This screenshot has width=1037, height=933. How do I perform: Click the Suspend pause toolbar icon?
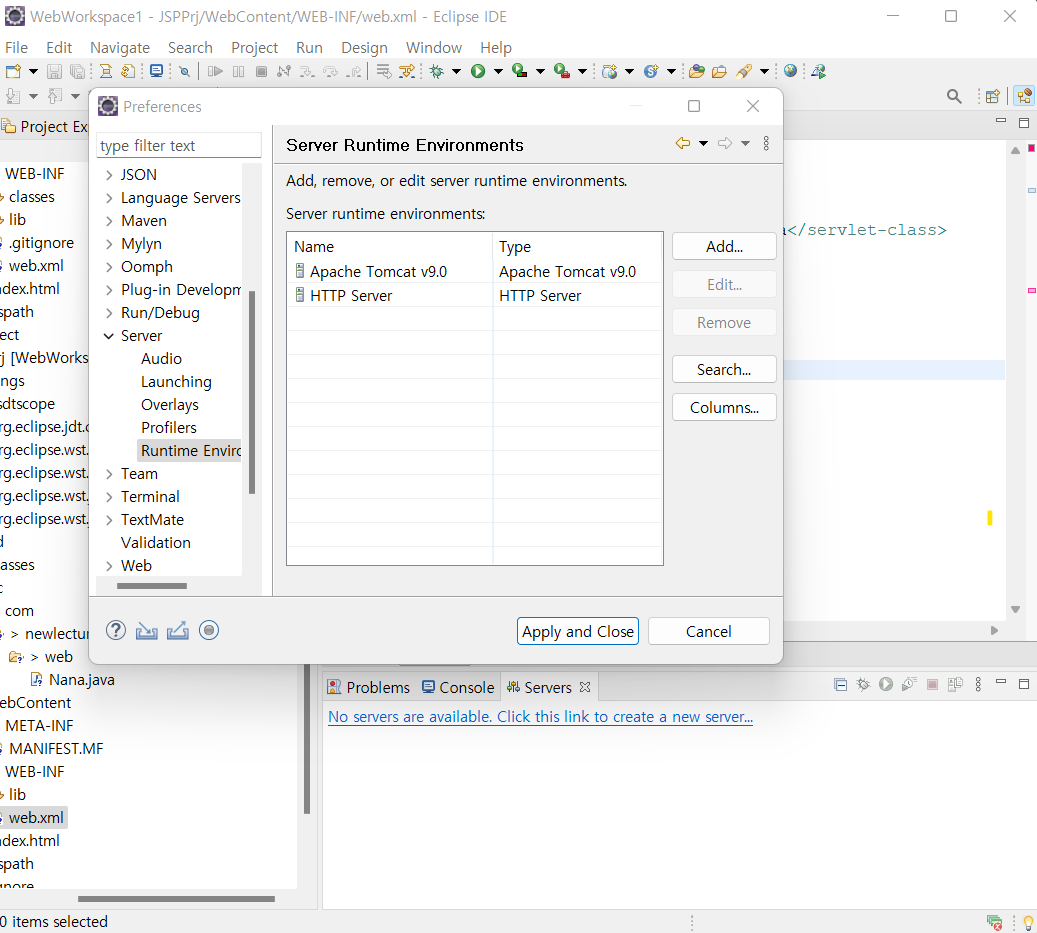(238, 71)
